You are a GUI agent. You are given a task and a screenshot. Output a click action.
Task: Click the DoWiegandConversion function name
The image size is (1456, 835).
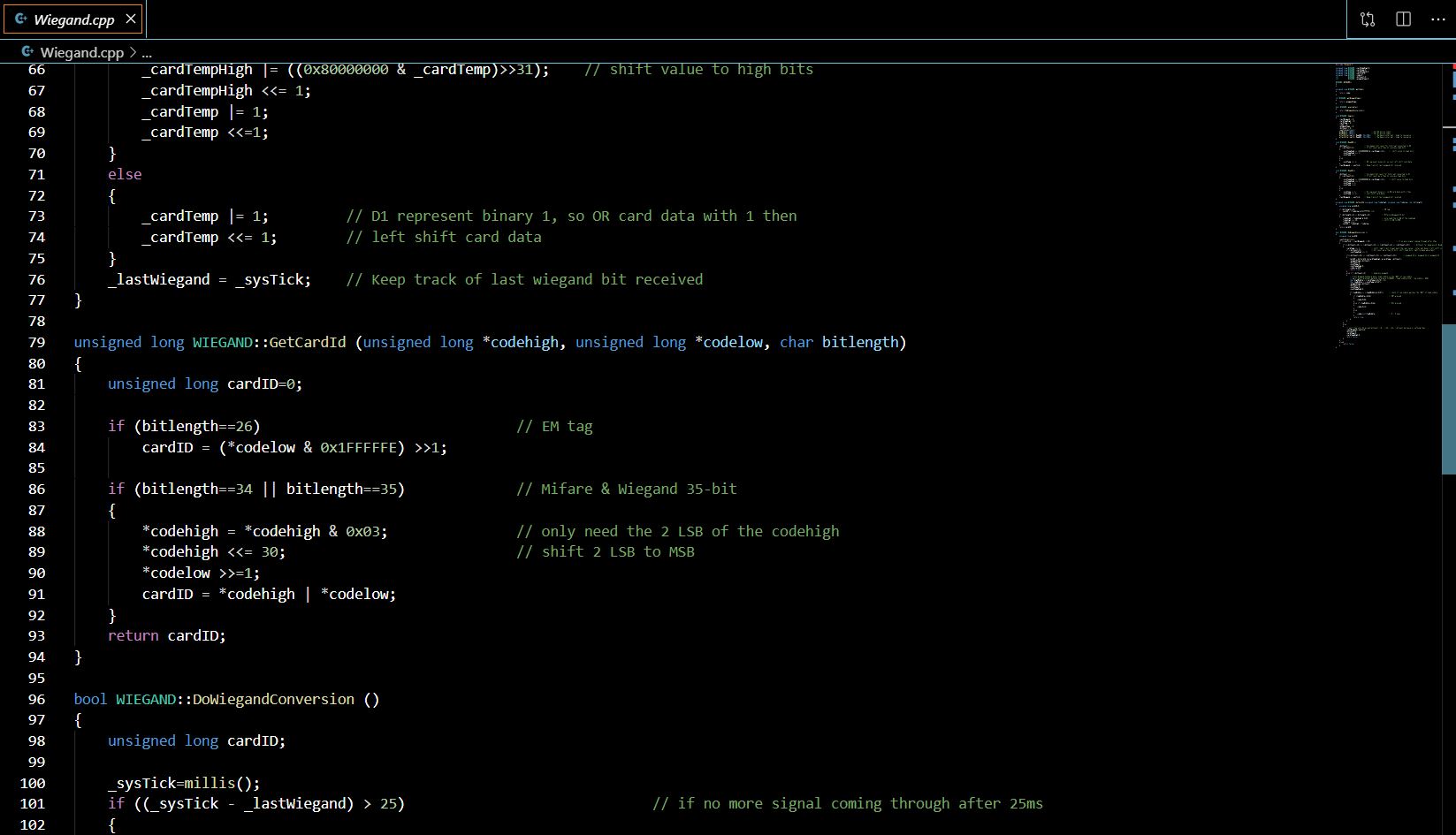click(x=273, y=699)
